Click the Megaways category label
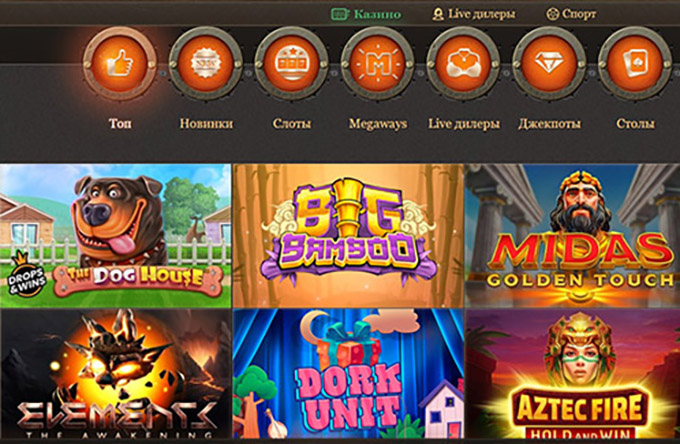This screenshot has width=680, height=444. pyautogui.click(x=378, y=124)
